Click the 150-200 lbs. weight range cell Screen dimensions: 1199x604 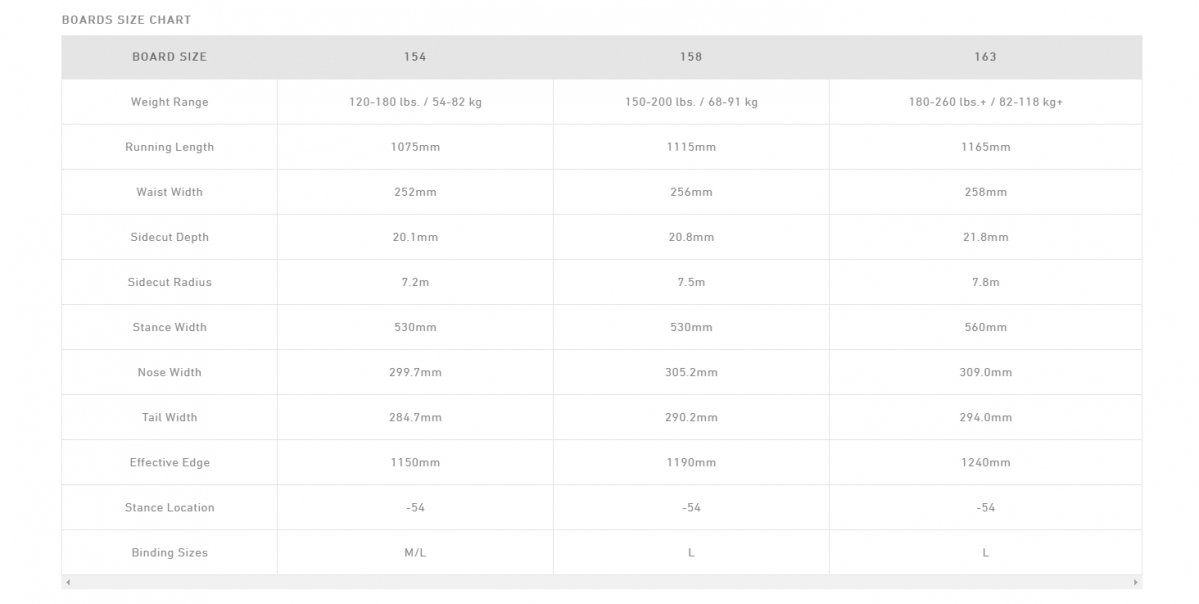pos(691,102)
